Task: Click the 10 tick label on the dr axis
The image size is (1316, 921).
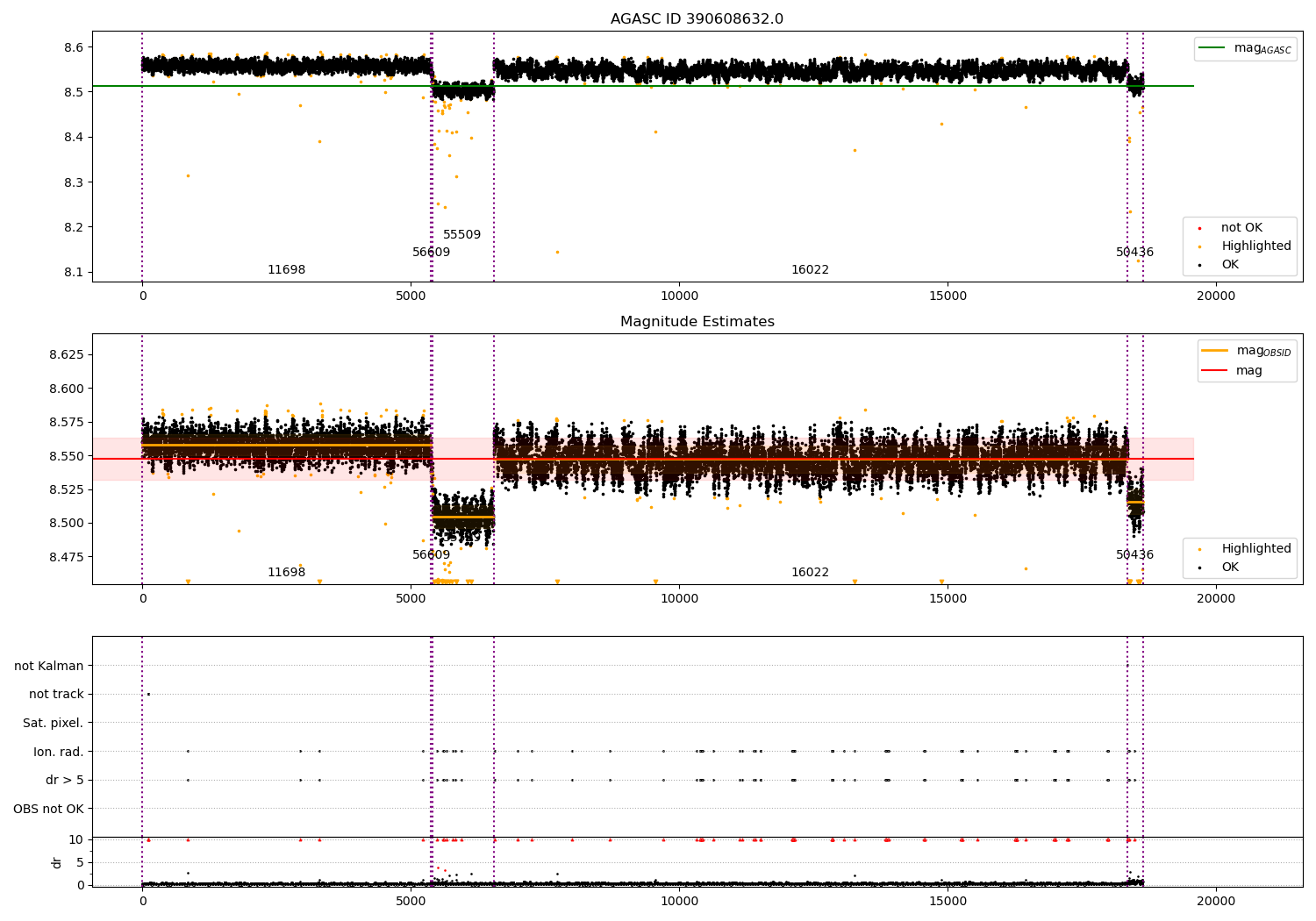Action: 76,839
